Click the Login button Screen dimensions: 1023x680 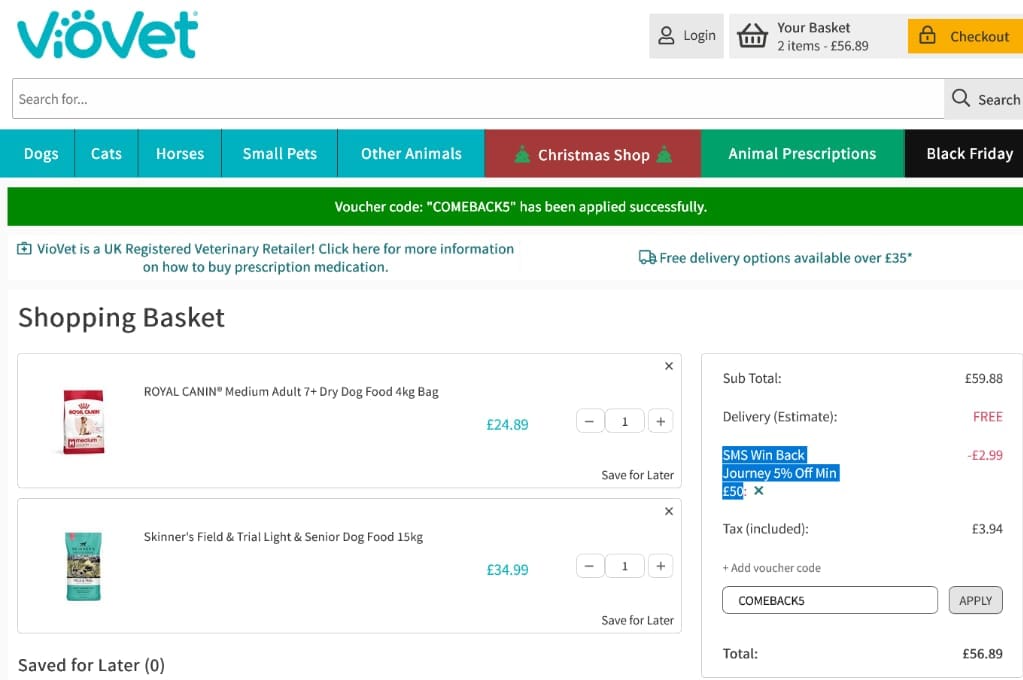pyautogui.click(x=686, y=36)
